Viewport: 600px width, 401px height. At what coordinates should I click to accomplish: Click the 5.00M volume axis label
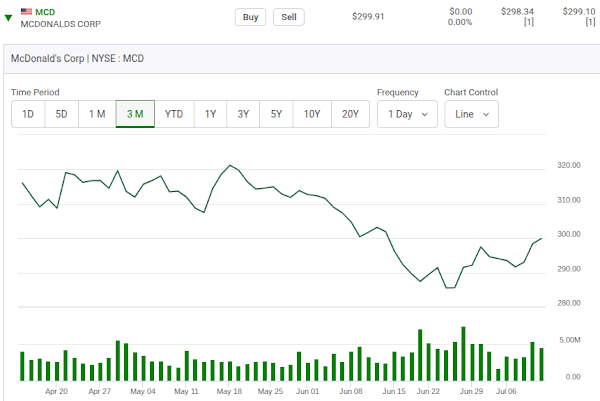[x=570, y=340]
